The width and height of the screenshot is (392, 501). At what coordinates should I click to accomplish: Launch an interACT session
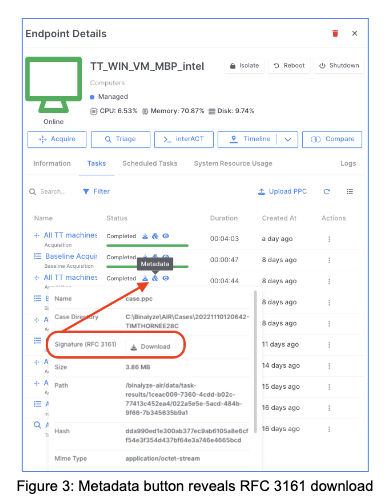(x=184, y=139)
